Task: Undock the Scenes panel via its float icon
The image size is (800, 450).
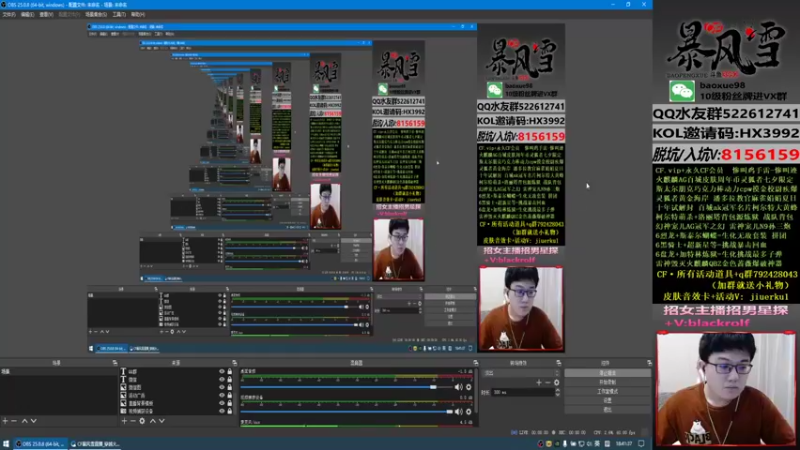Action: (115, 363)
